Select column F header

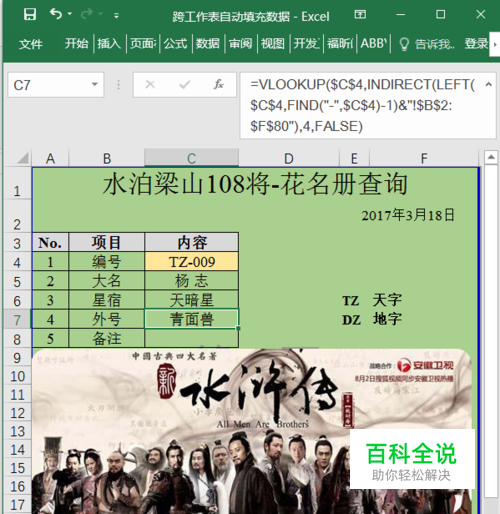(x=424, y=158)
